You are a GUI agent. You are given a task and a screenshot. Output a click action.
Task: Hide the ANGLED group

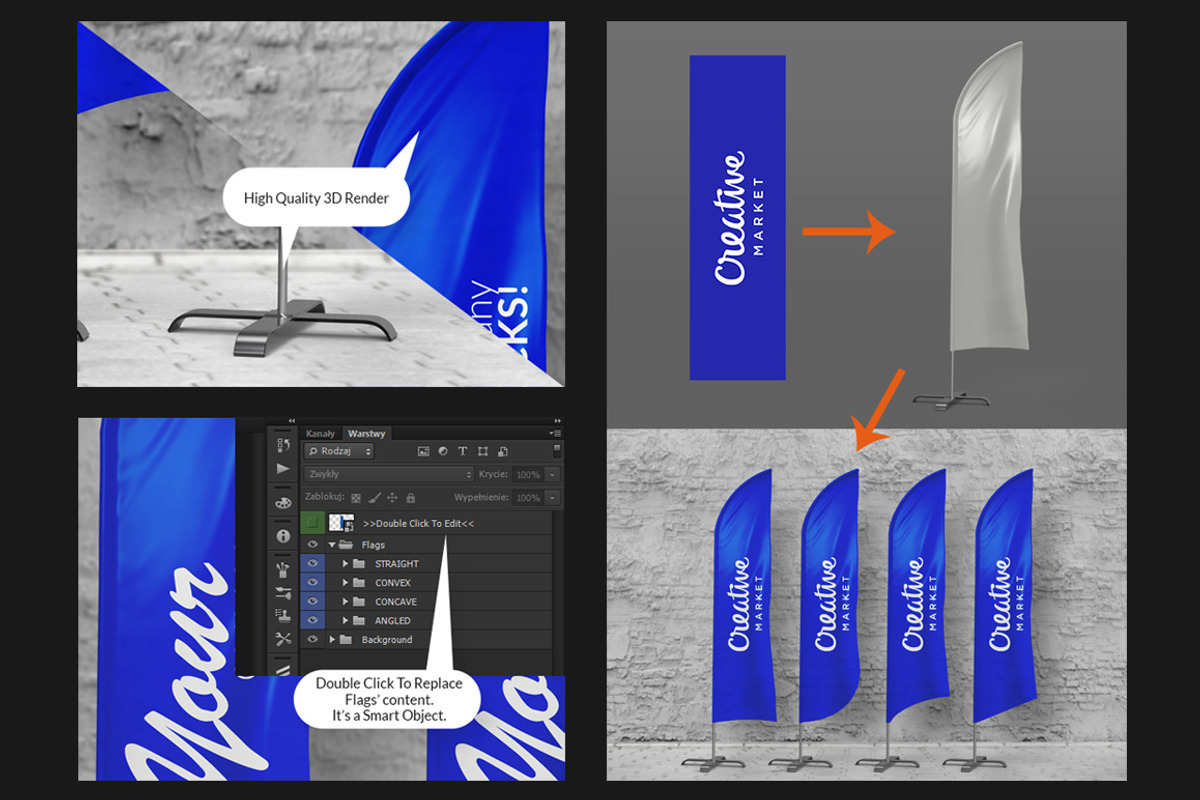pos(312,620)
